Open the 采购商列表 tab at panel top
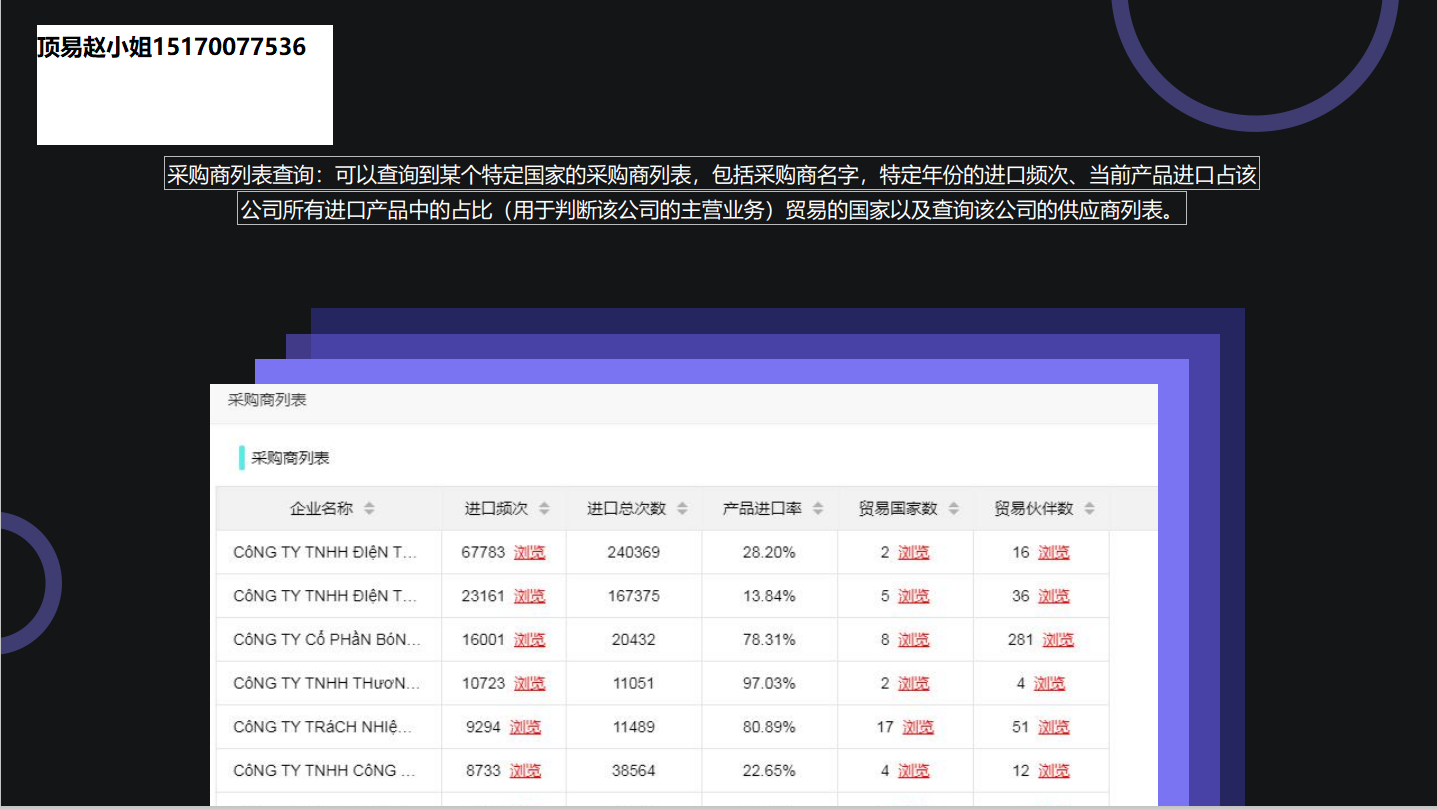Screen dimensions: 1437x810 [267, 400]
